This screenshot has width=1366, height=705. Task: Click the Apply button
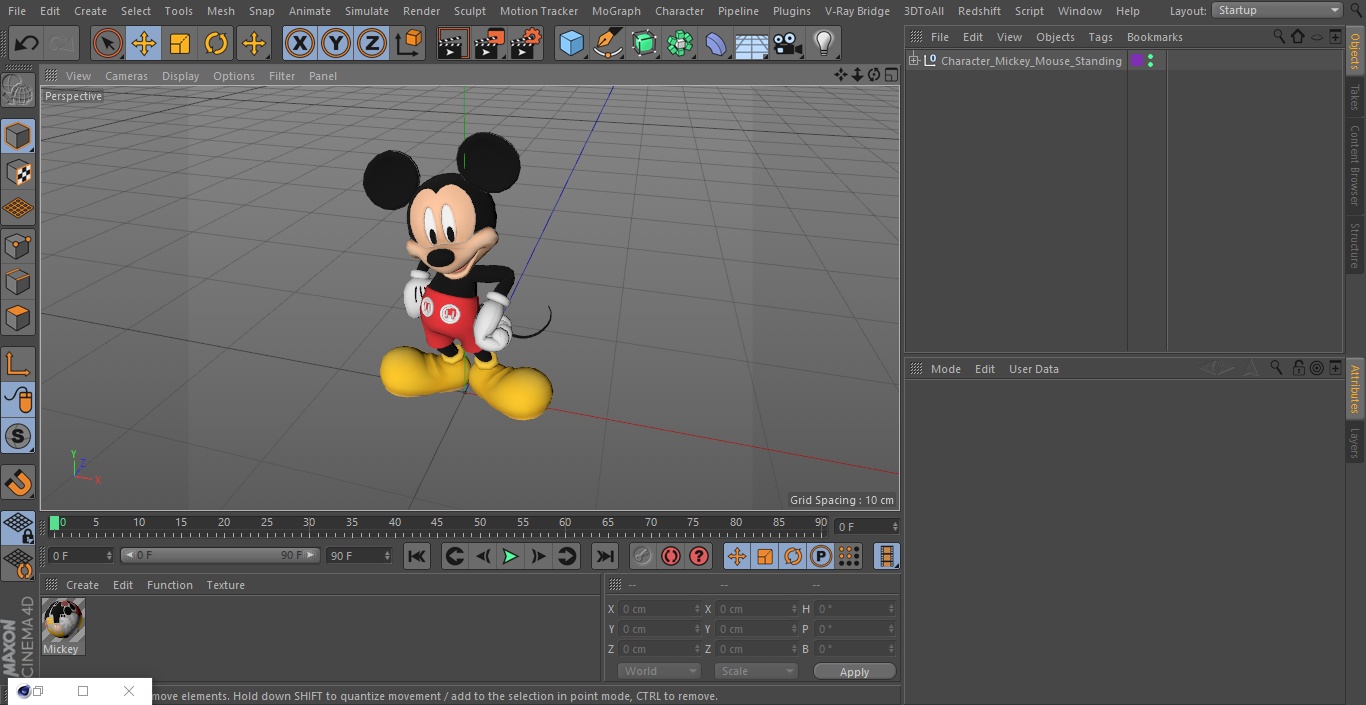tap(854, 672)
